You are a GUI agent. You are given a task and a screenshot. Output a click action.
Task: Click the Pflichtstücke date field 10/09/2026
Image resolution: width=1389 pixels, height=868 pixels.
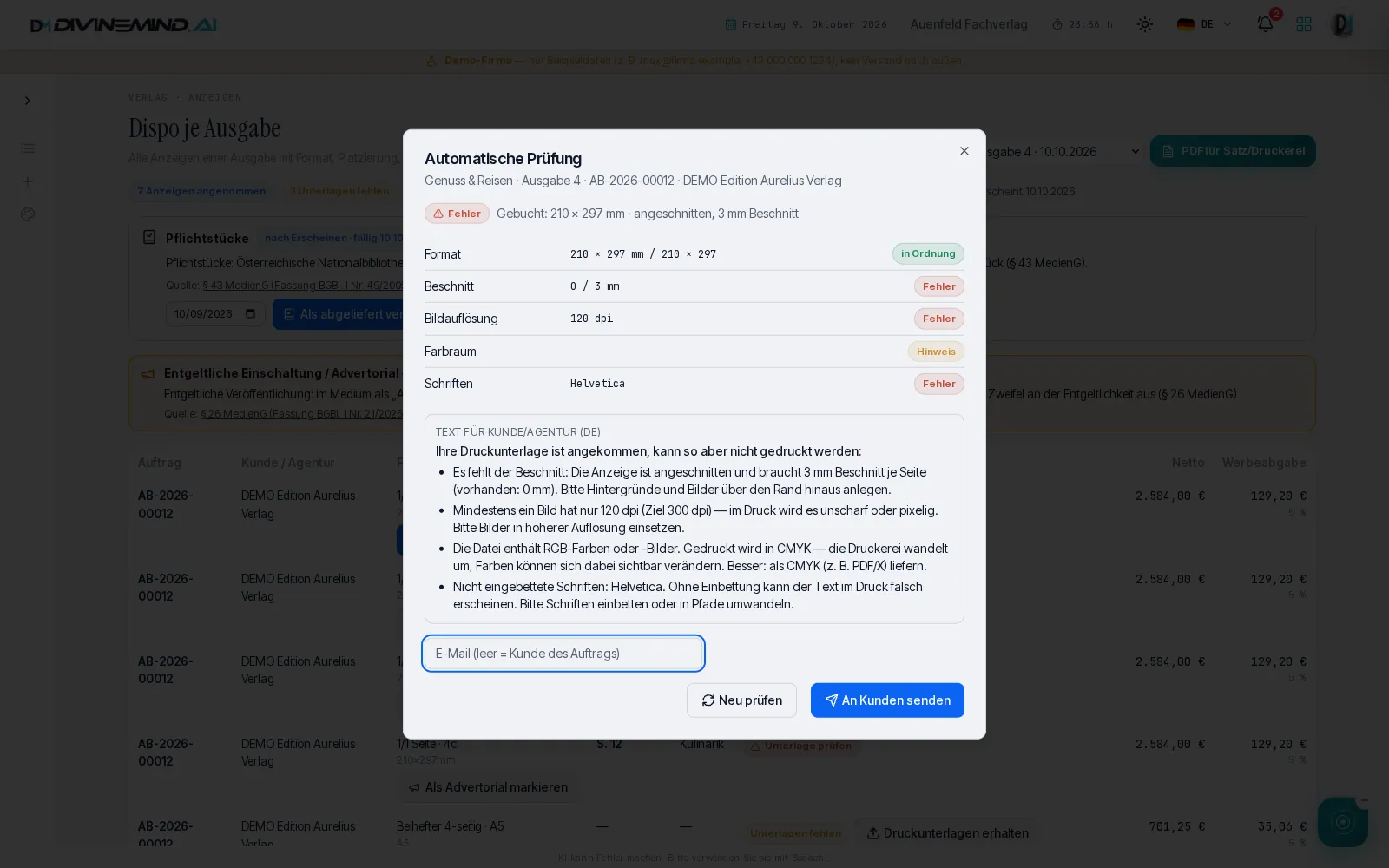click(215, 314)
